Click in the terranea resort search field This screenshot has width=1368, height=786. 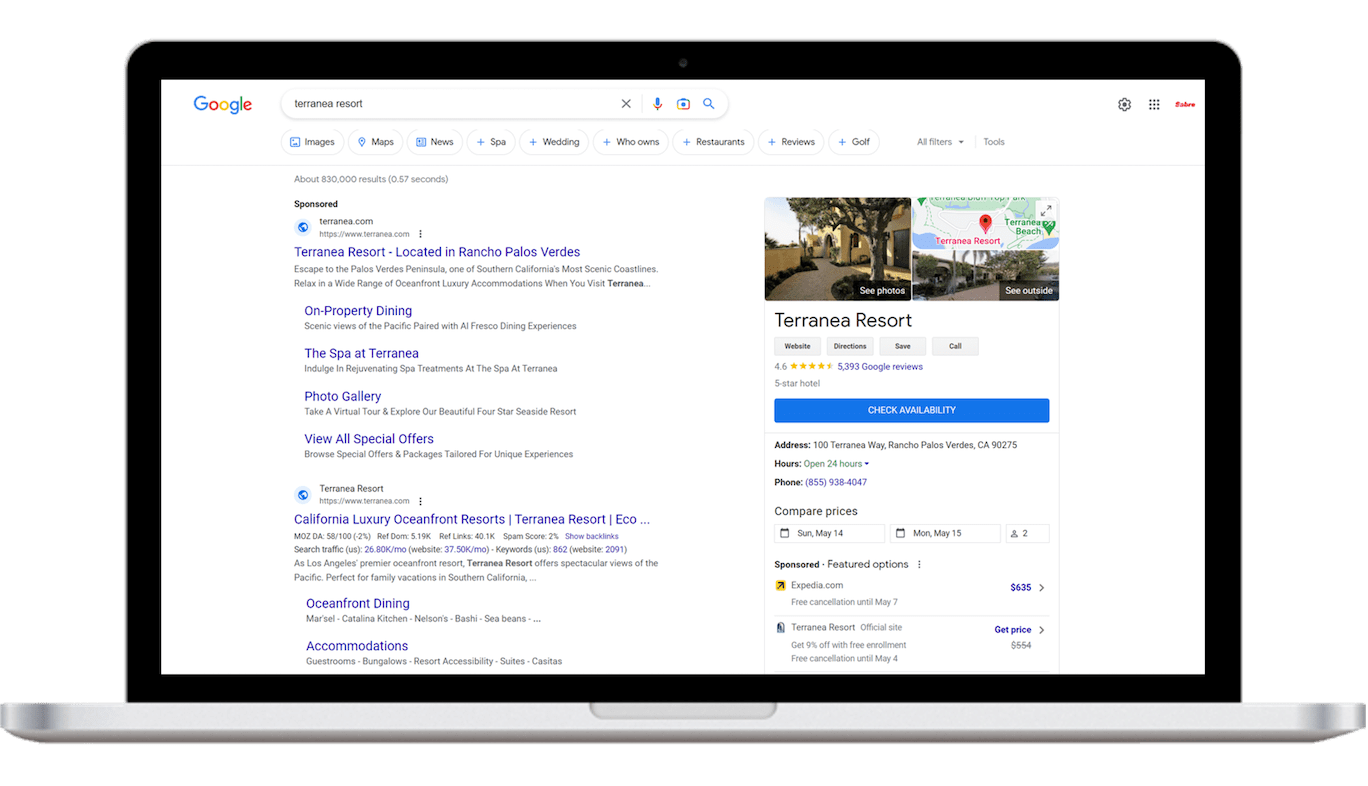point(450,104)
